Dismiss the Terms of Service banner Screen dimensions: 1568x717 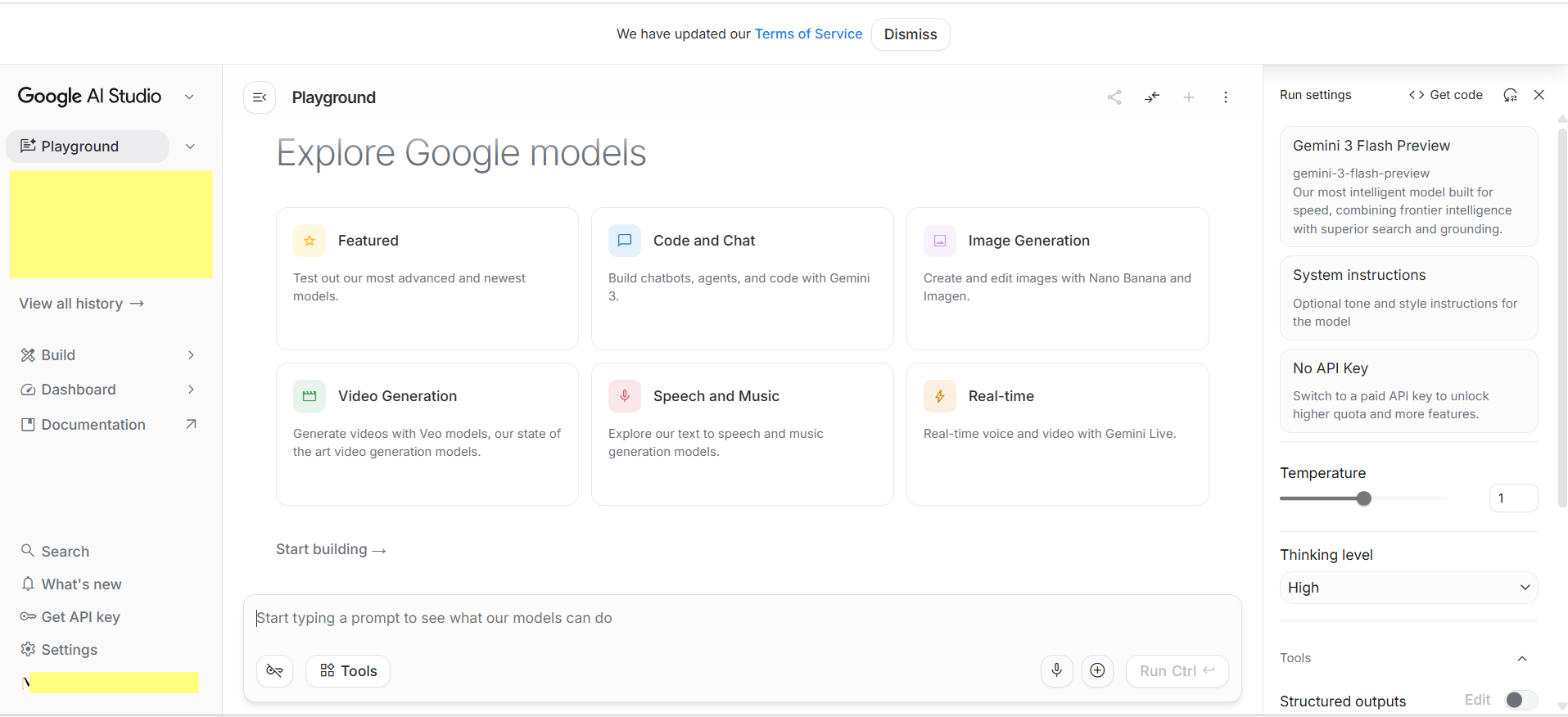click(910, 34)
